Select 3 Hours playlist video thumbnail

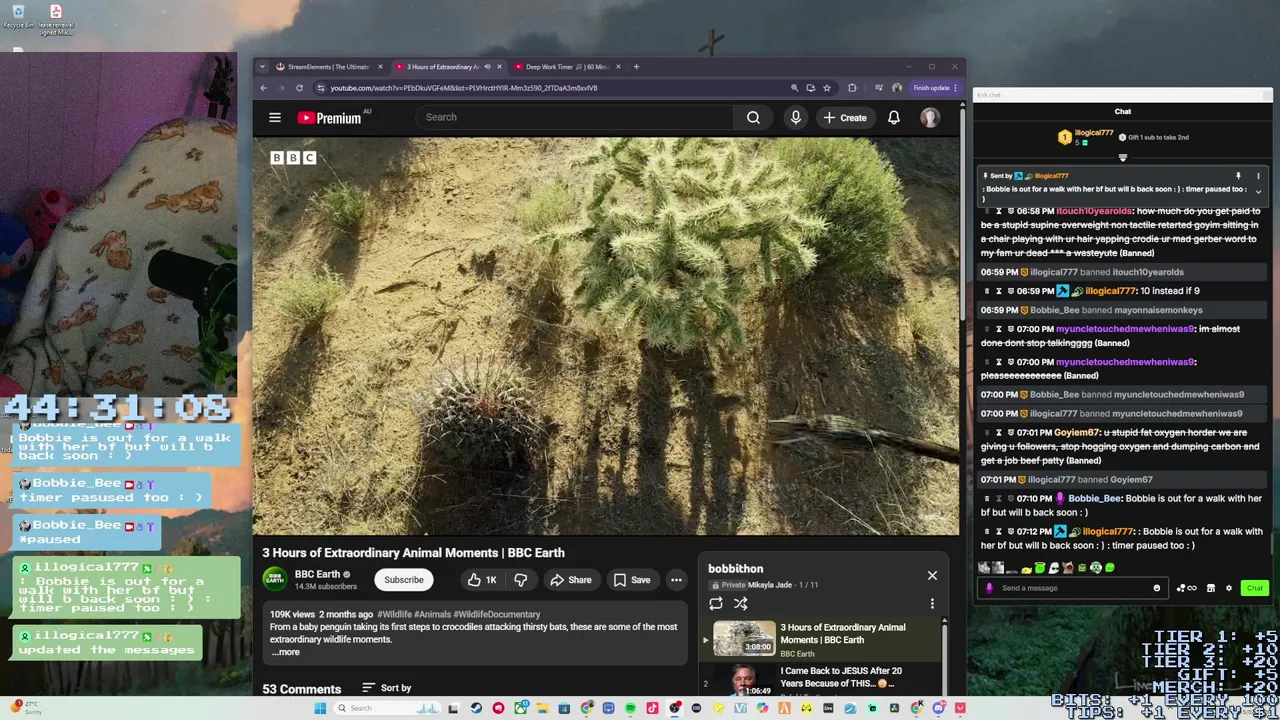tap(744, 639)
